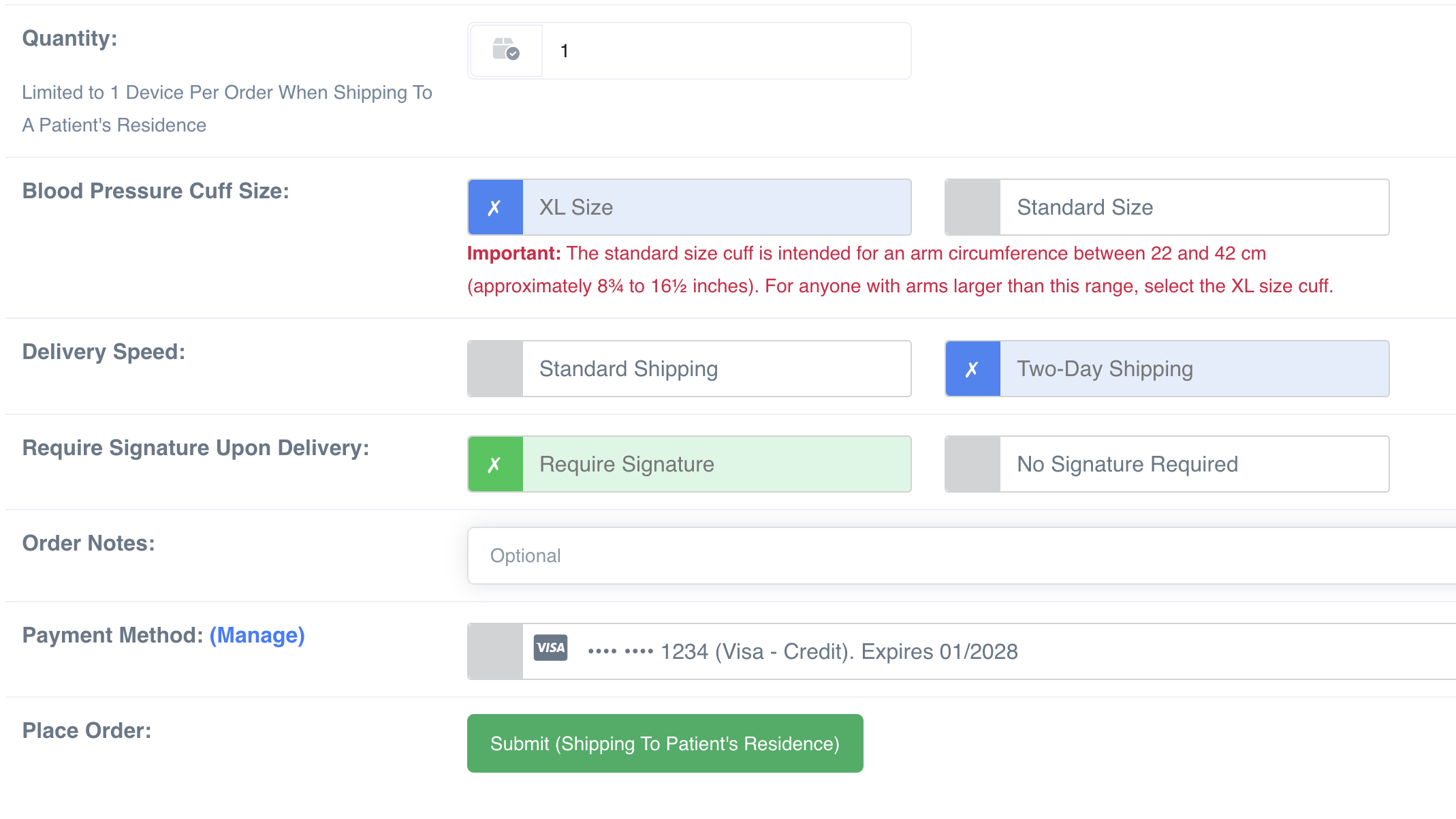Click blue X mark box for XL Size
This screenshot has height=819, width=1456.
coord(495,207)
